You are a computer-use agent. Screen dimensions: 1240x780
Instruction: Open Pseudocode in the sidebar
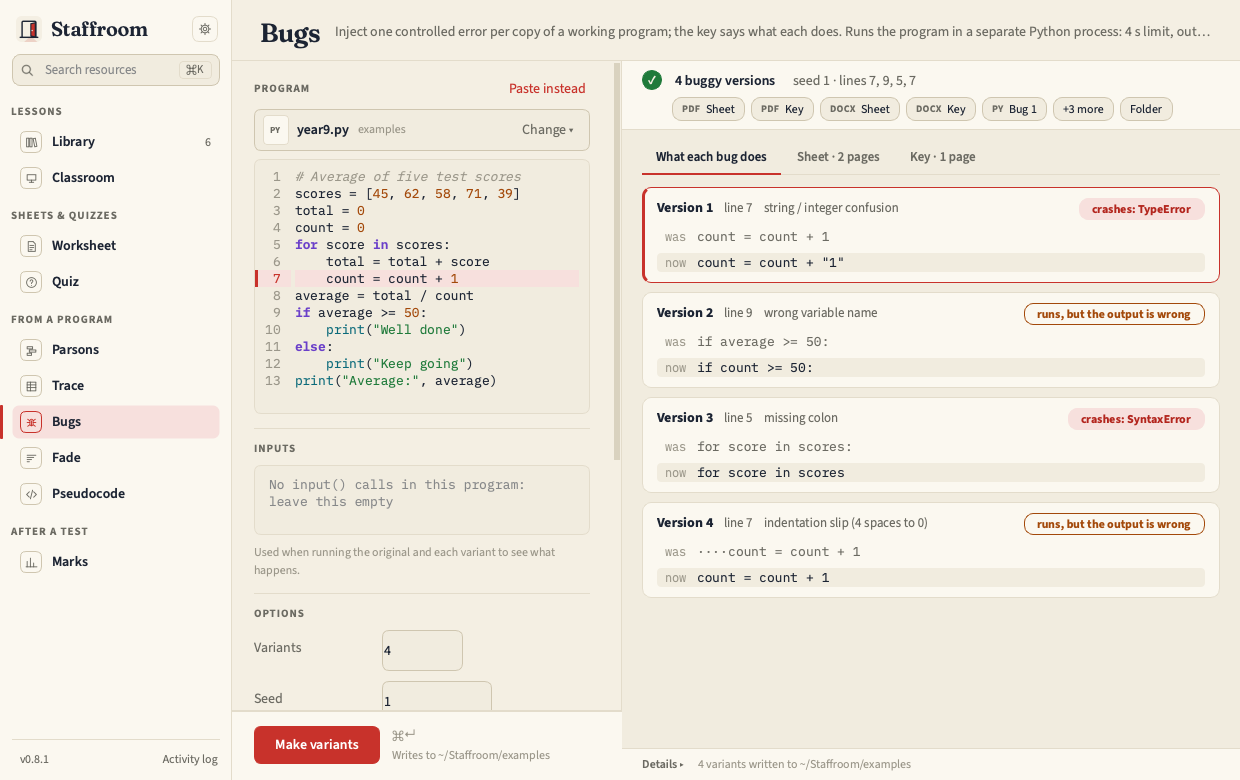pos(116,494)
